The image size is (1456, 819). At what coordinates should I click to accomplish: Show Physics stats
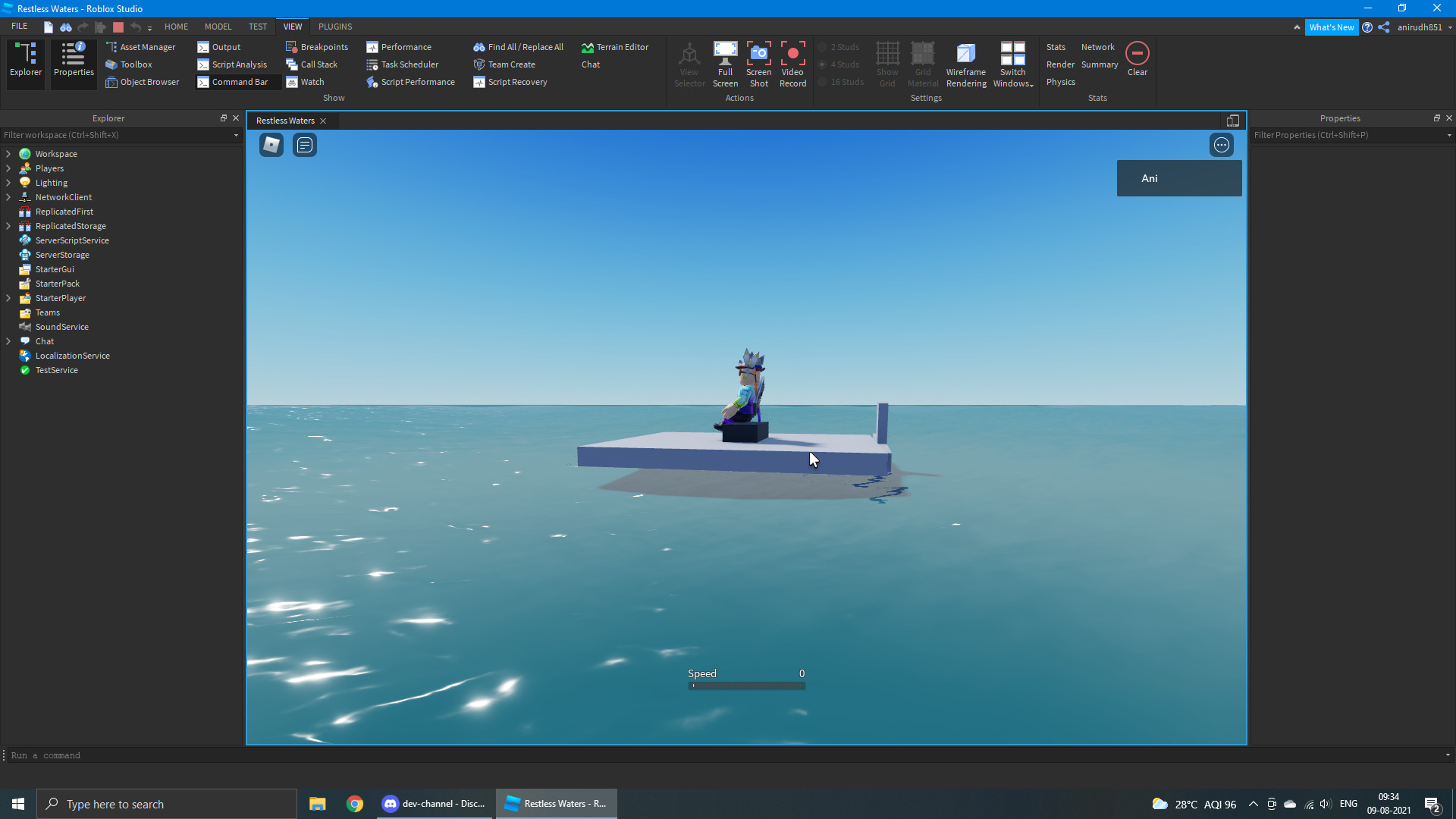point(1061,82)
